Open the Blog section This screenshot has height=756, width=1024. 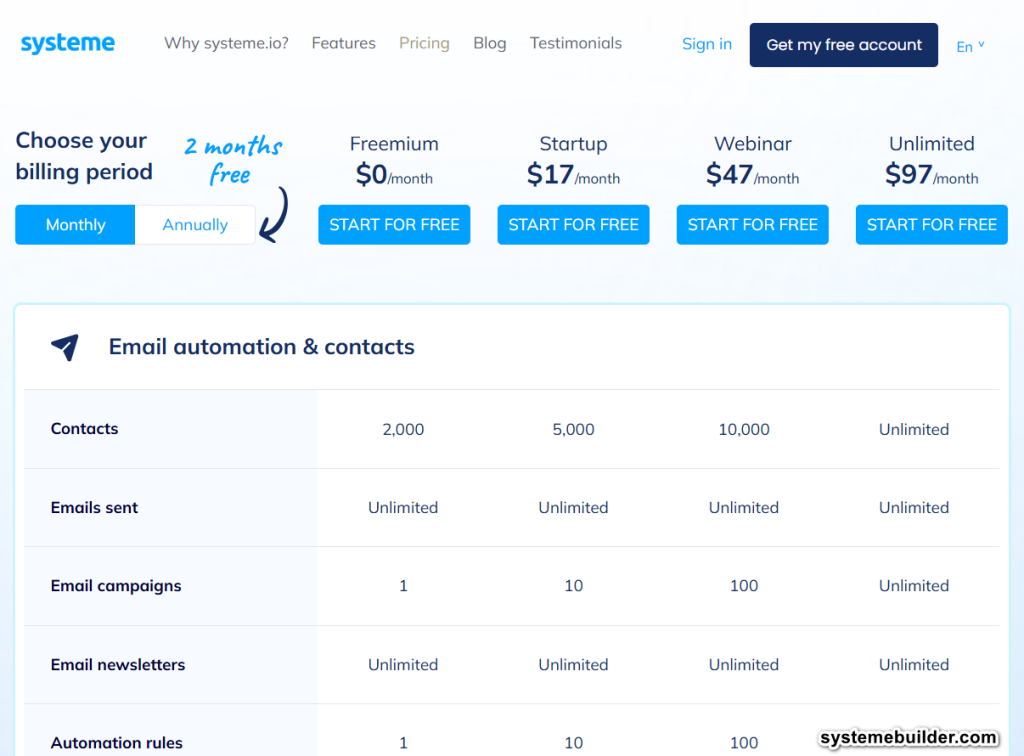(489, 43)
